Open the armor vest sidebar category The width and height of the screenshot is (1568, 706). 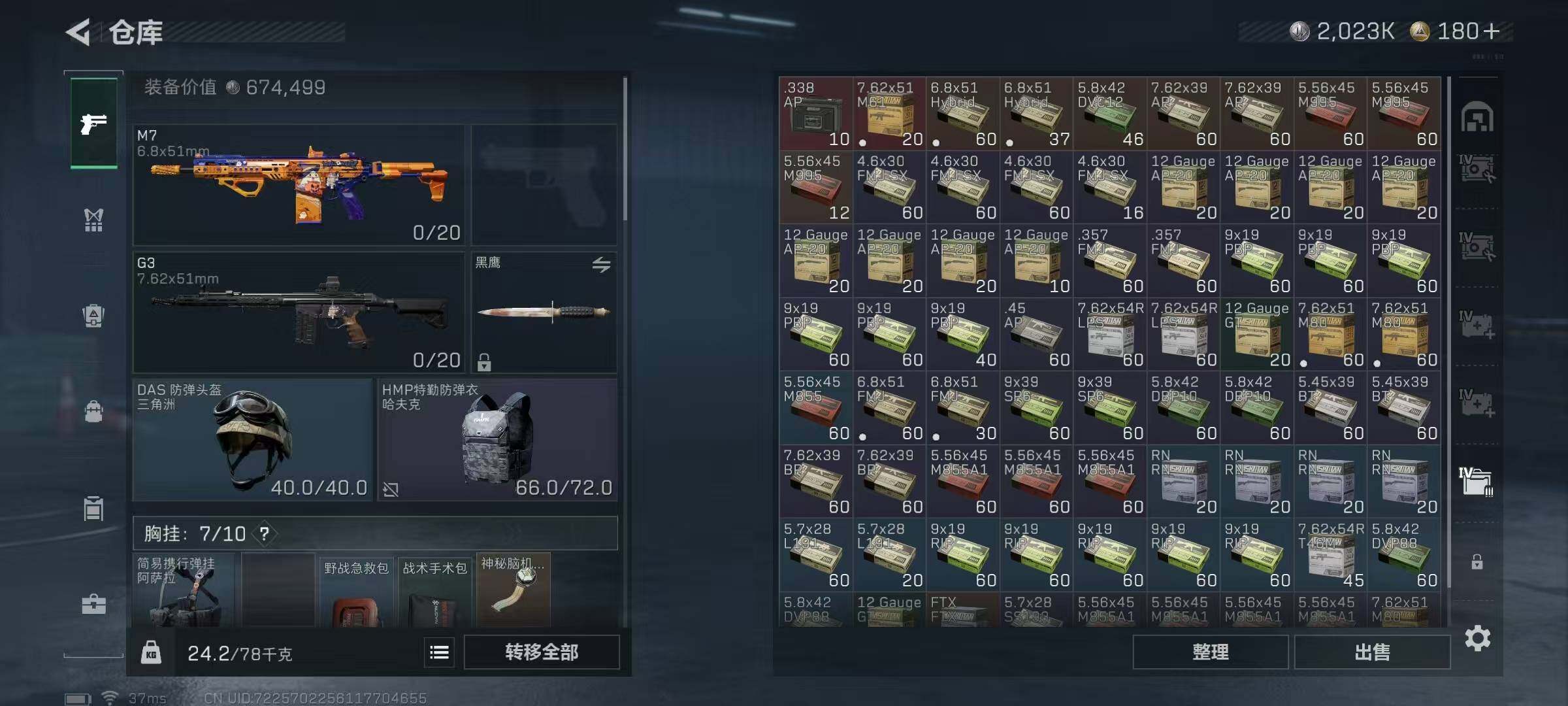click(93, 220)
